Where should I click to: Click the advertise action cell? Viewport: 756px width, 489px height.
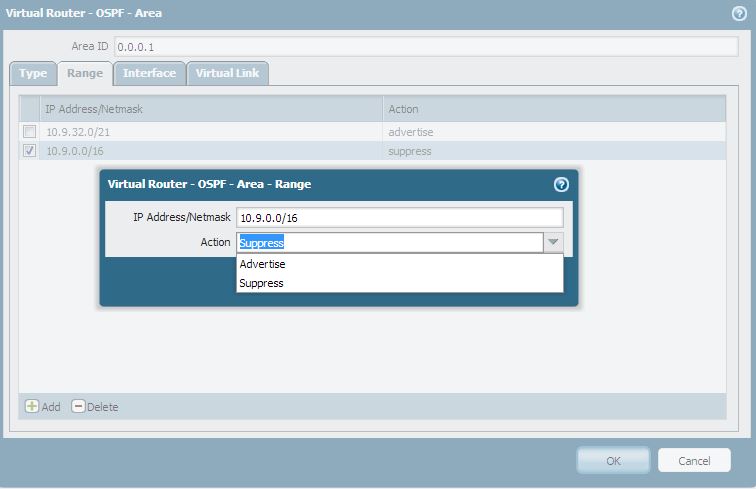point(554,132)
